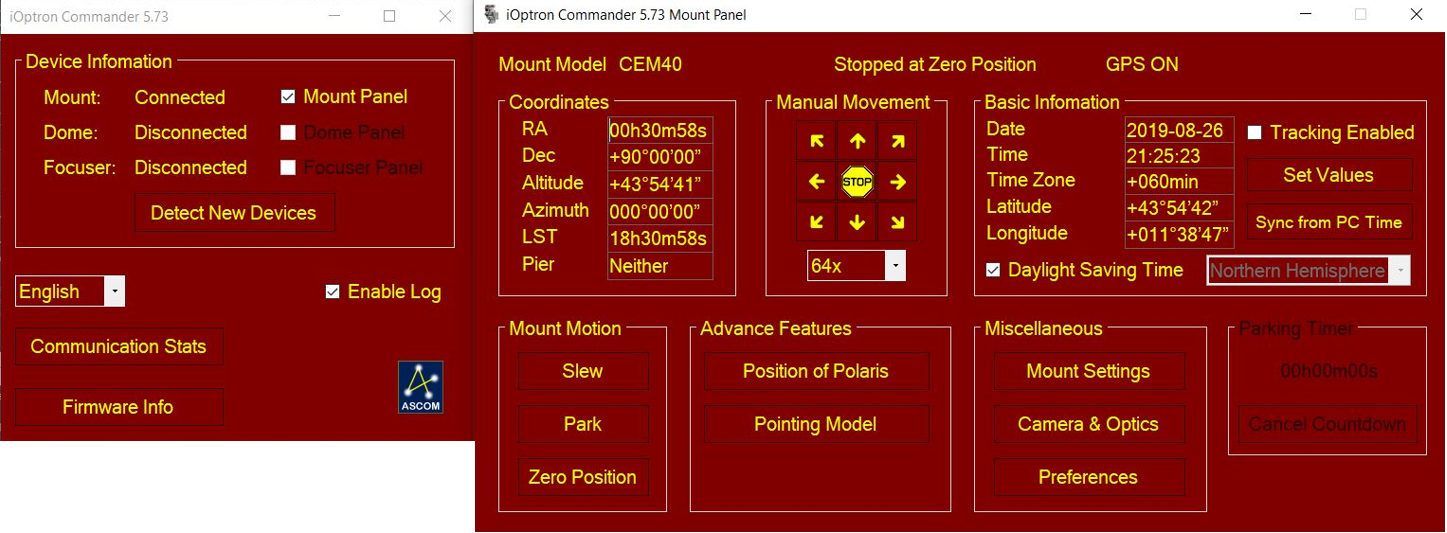1447x533 pixels.
Task: Click the RA value field
Action: click(x=660, y=131)
